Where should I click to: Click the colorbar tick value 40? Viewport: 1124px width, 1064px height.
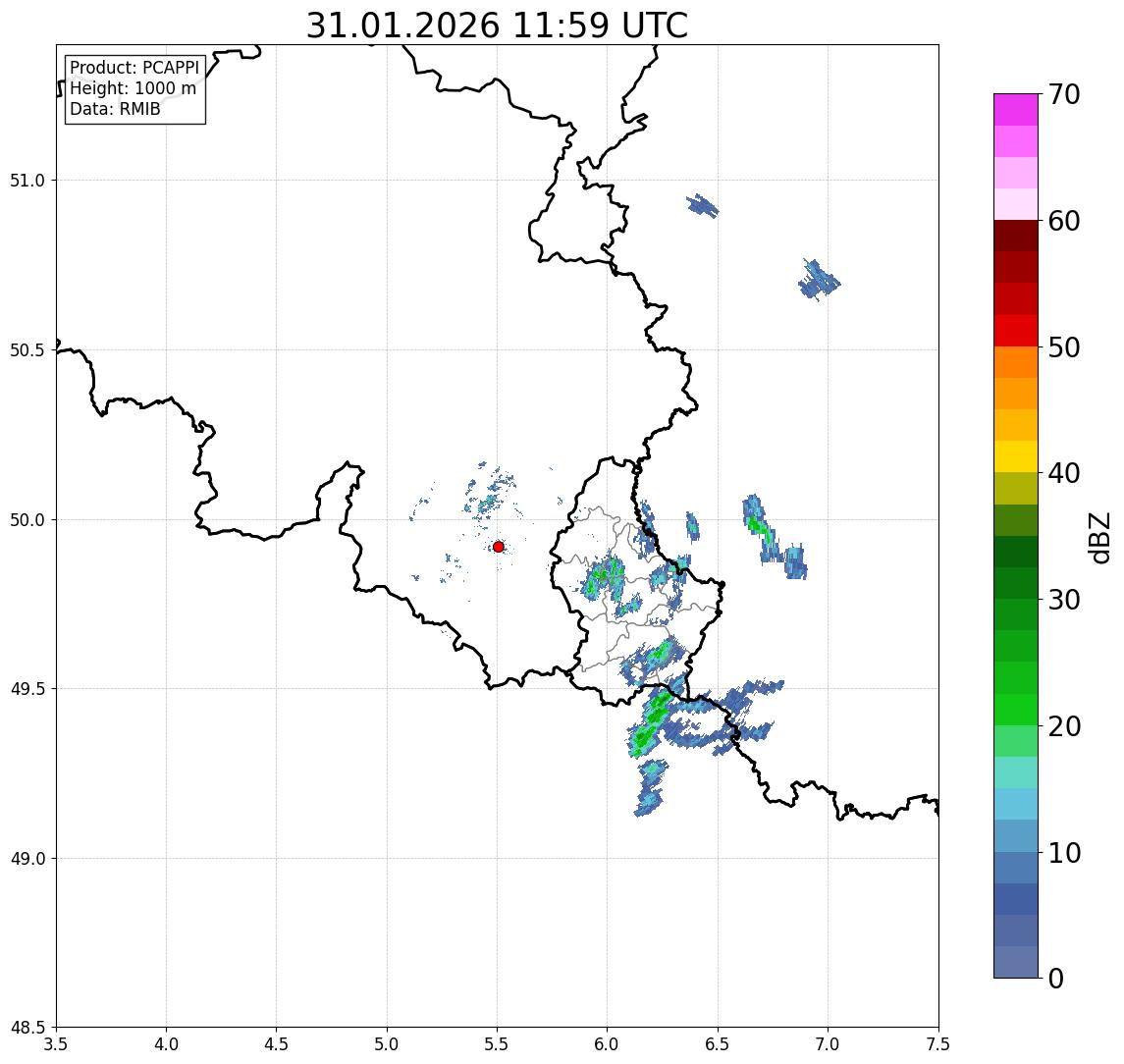[1064, 473]
